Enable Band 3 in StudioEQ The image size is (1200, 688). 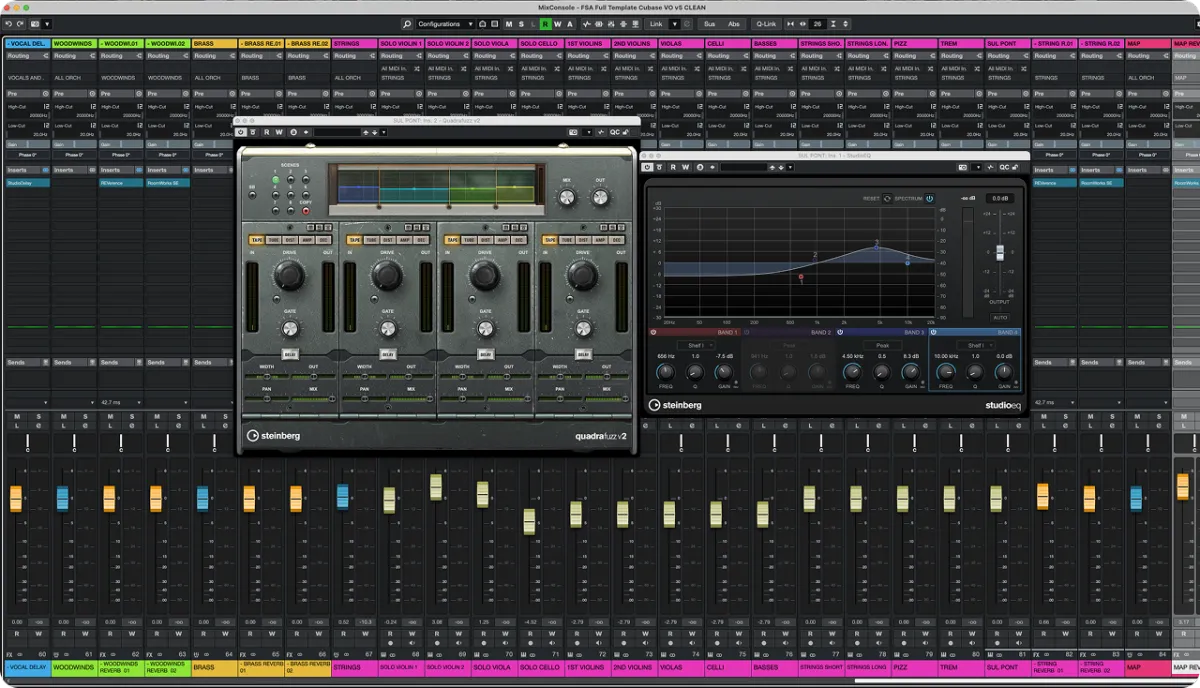coord(840,332)
